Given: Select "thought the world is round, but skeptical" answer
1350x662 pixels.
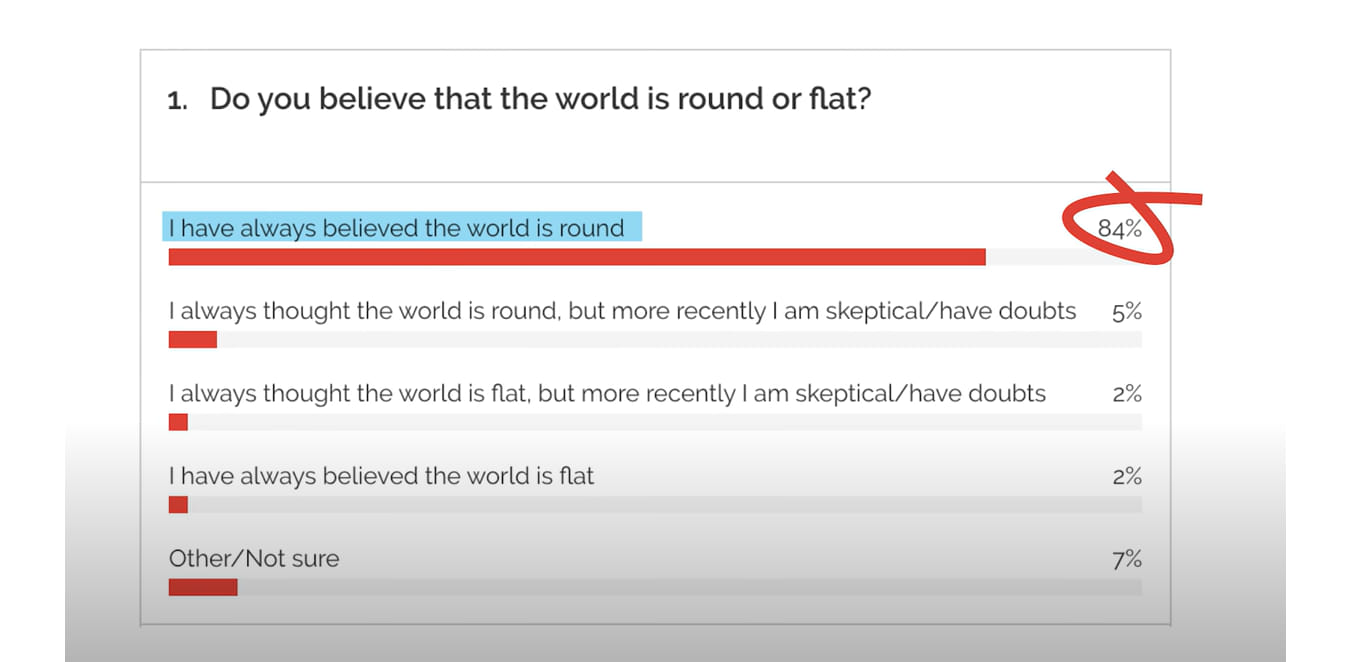Looking at the screenshot, I should tap(622, 311).
